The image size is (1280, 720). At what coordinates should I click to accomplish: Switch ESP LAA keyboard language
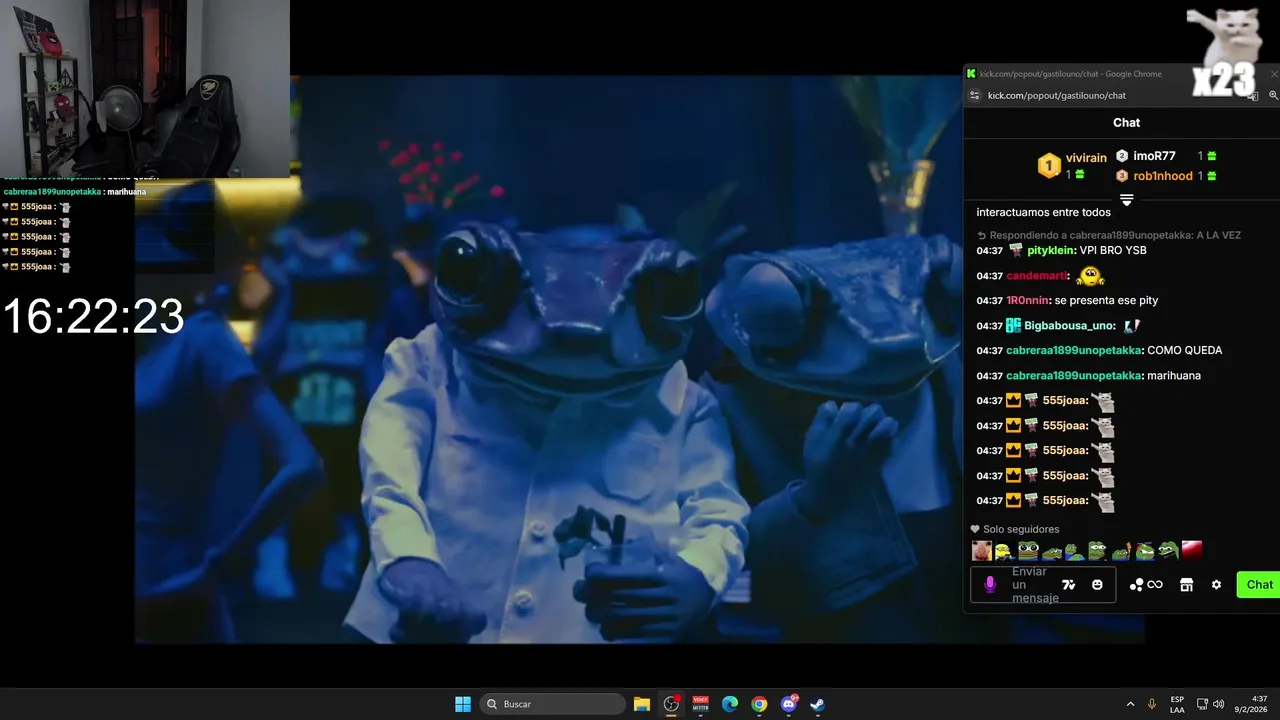tap(1177, 704)
